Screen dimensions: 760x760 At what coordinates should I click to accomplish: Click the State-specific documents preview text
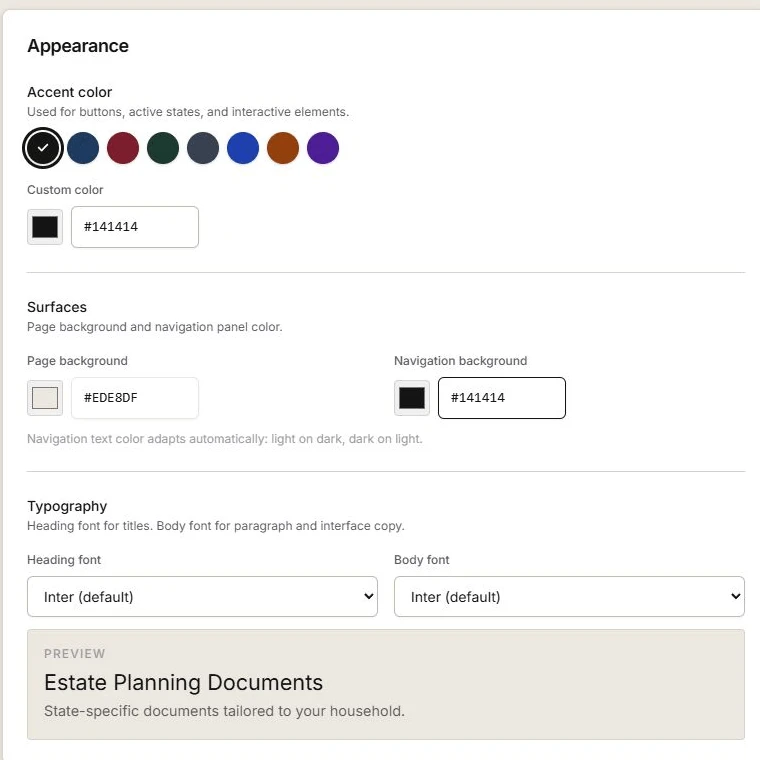(224, 711)
